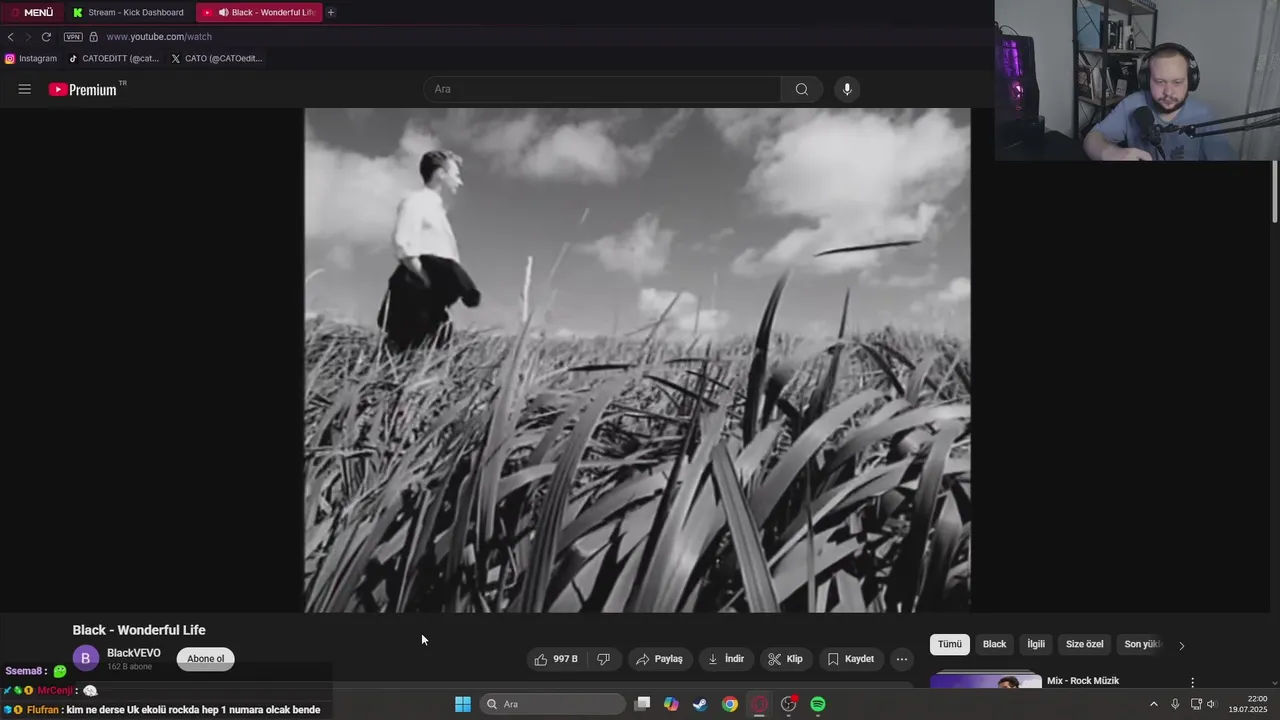Image resolution: width=1280 pixels, height=720 pixels.
Task: Open the CATOEDITT TikTok bookmark
Action: tap(114, 58)
